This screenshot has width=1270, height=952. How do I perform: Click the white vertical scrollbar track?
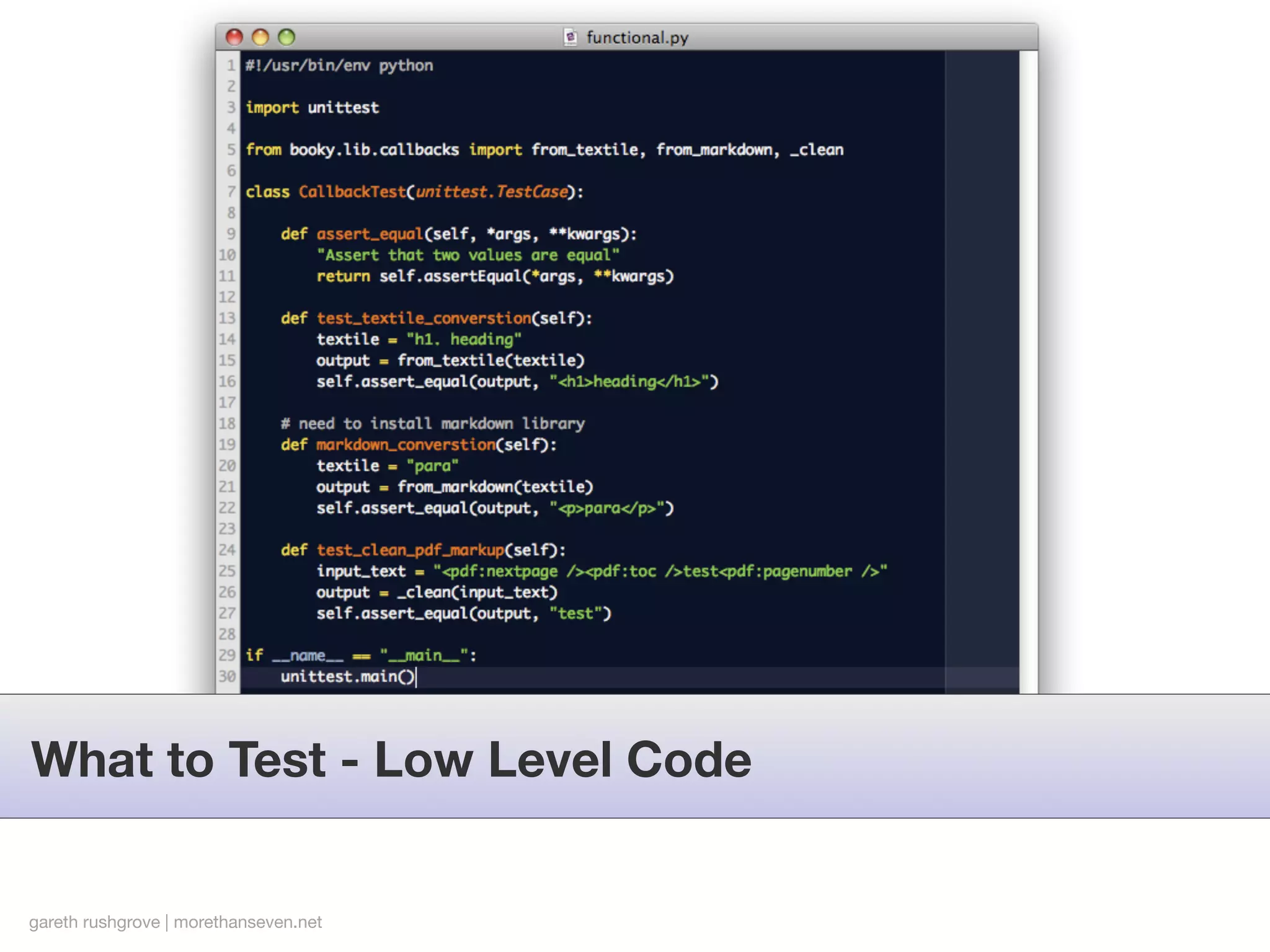[1028, 372]
